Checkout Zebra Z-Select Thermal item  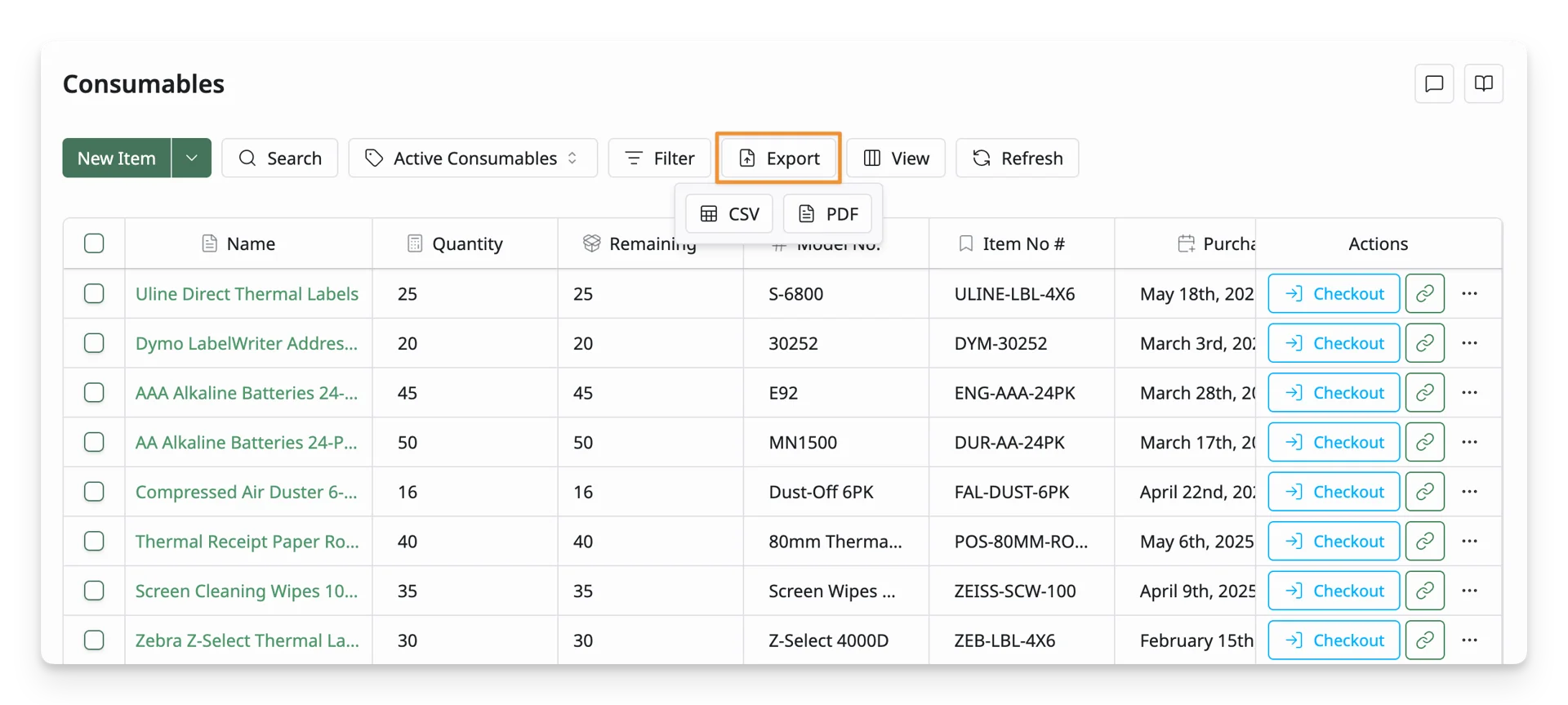coord(1334,640)
